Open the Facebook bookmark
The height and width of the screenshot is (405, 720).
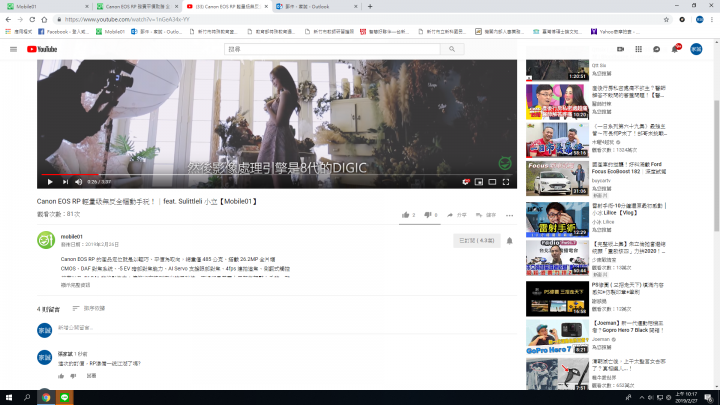63,32
